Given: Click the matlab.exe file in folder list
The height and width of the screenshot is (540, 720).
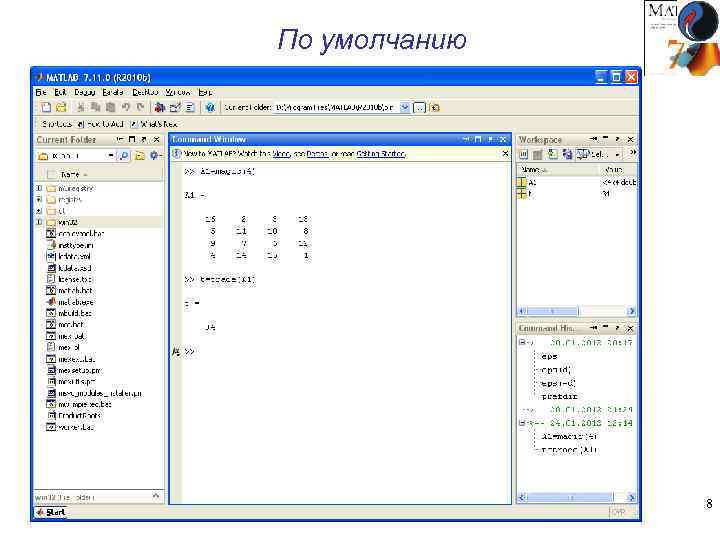Looking at the screenshot, I should [70, 302].
